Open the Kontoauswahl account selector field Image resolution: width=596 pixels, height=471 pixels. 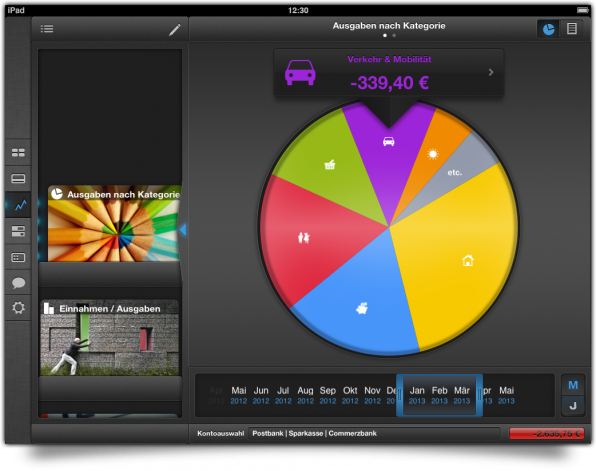tap(374, 433)
